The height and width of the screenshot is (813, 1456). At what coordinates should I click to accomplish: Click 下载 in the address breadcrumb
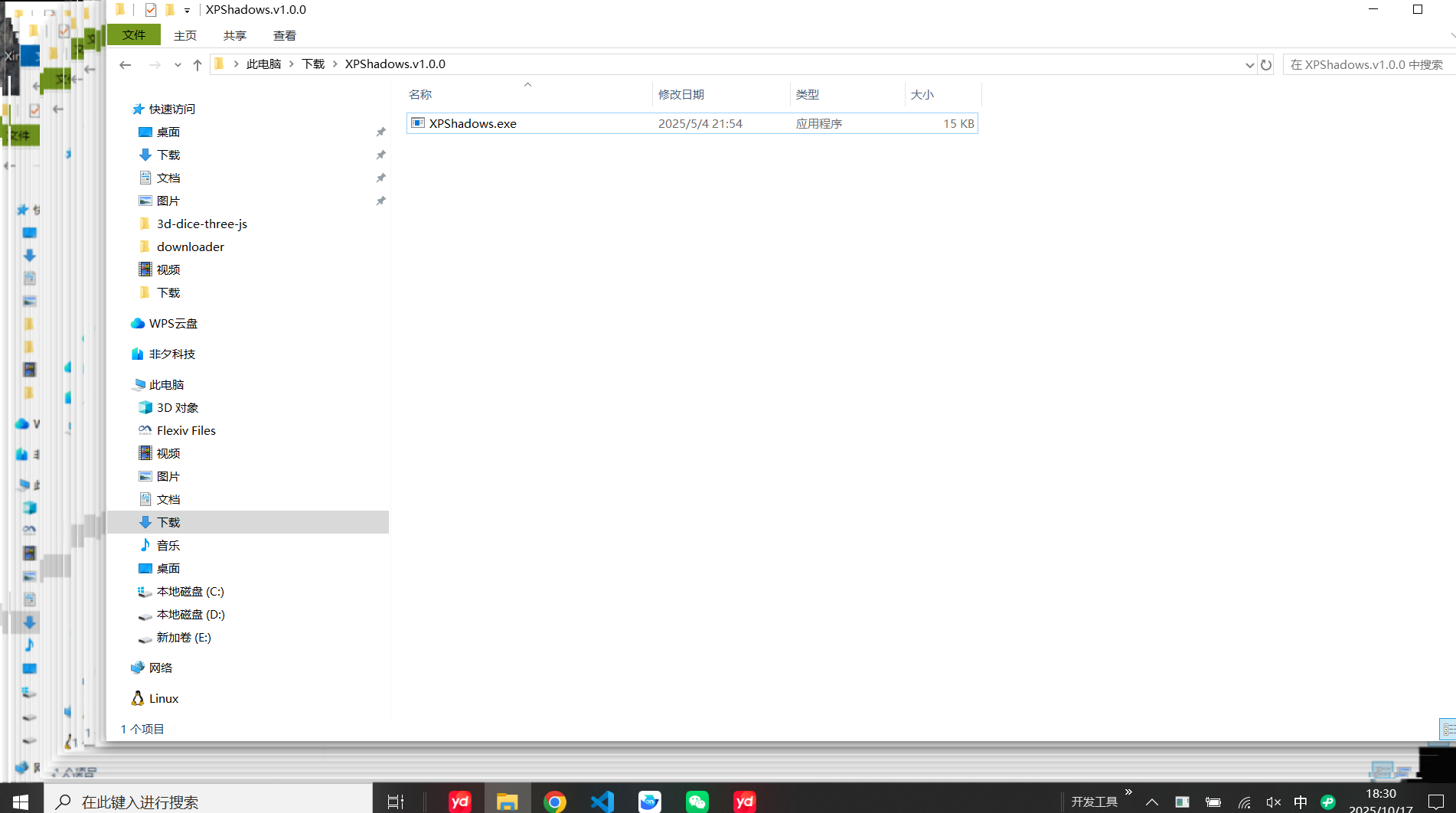click(x=313, y=64)
